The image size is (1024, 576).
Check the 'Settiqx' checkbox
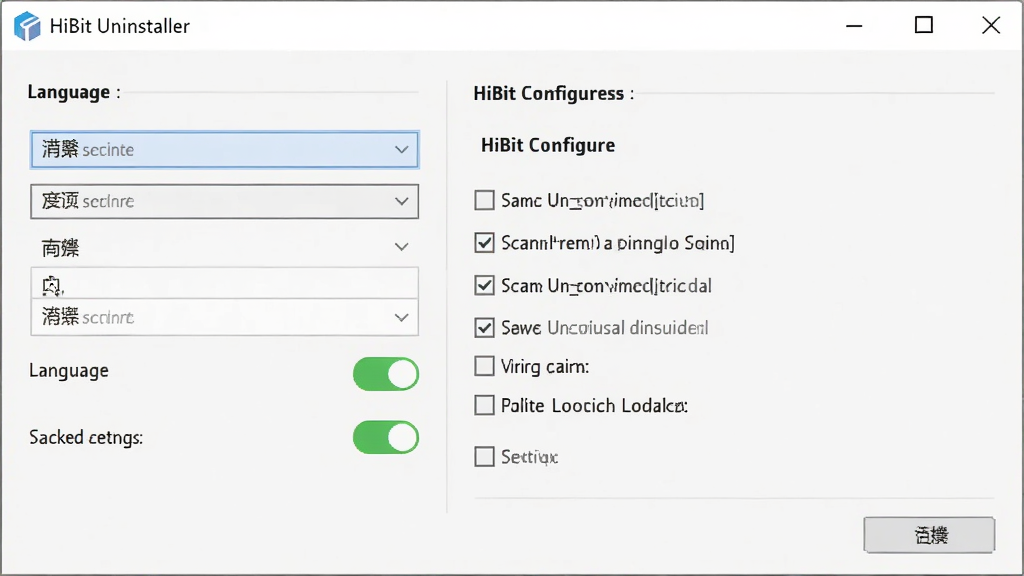[484, 456]
